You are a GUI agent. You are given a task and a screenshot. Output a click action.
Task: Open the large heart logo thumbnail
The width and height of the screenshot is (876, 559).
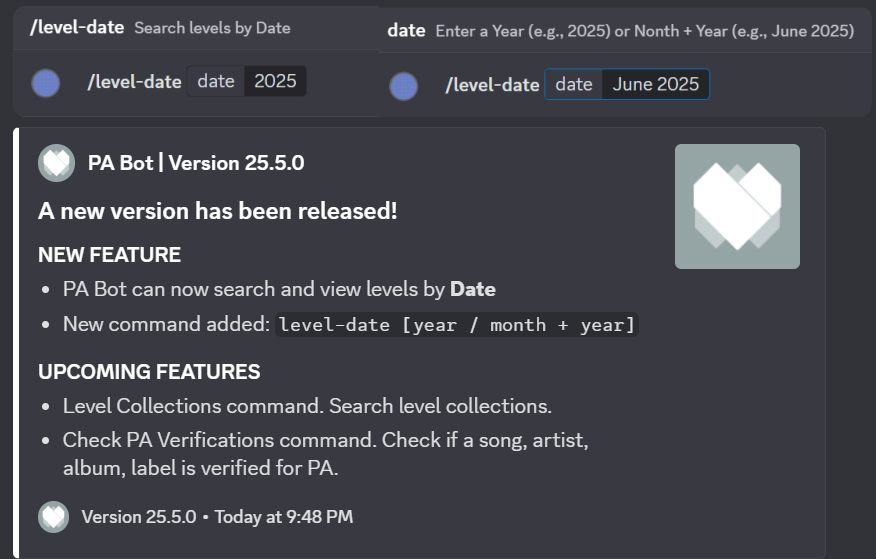[737, 206]
